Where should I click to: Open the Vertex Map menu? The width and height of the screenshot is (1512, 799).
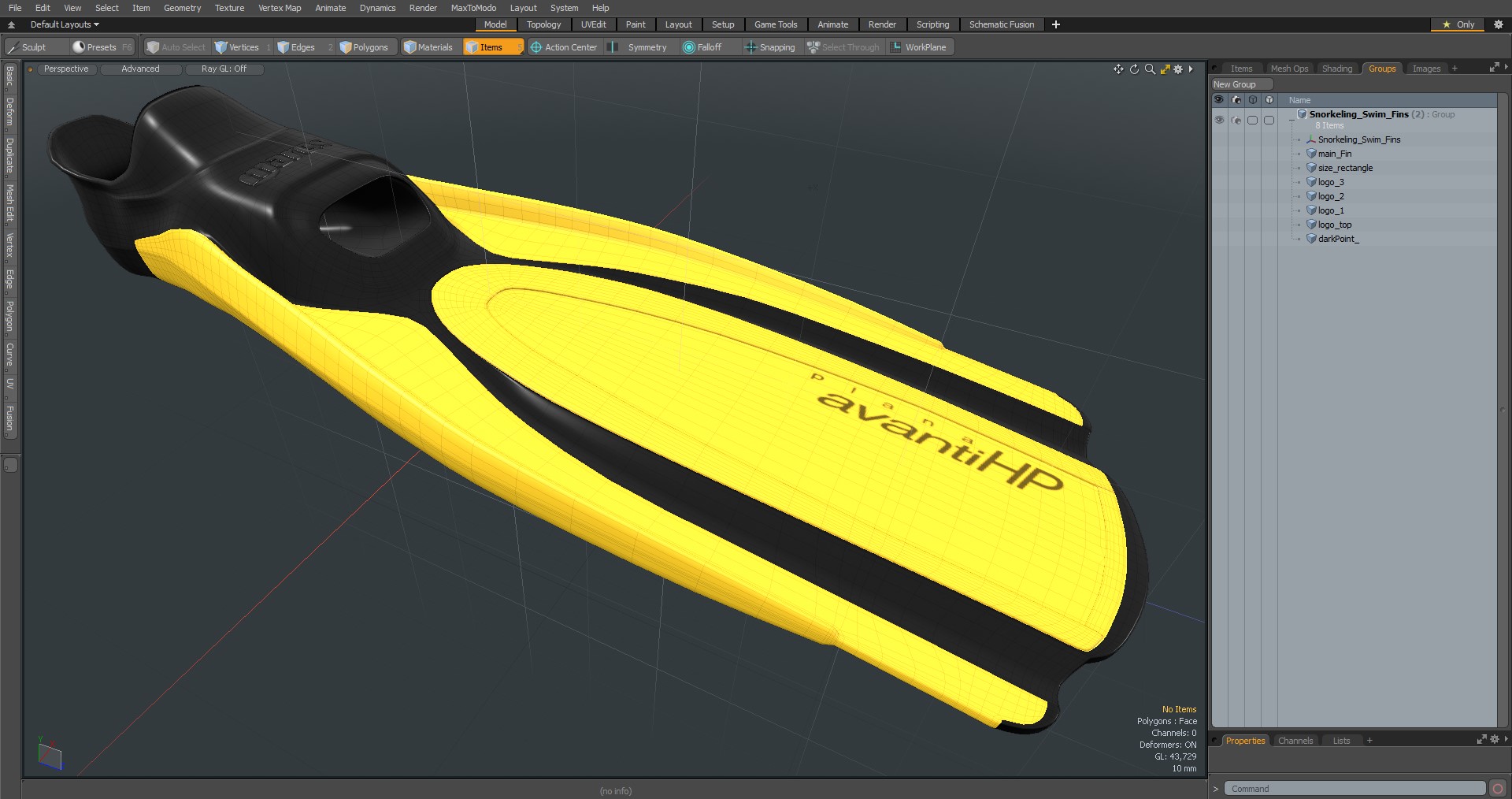tap(280, 8)
